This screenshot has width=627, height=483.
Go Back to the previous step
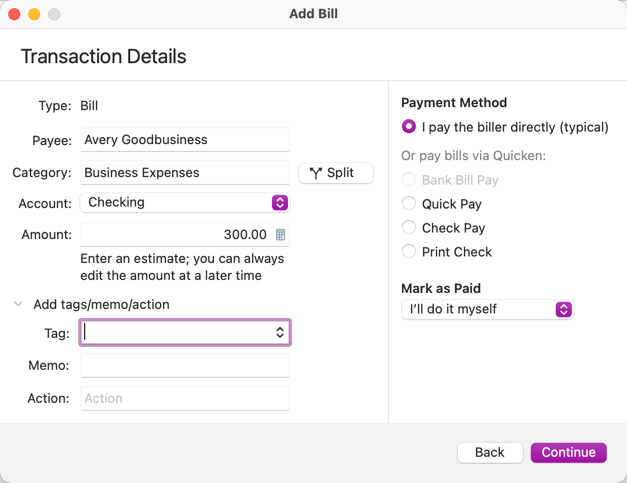point(489,452)
